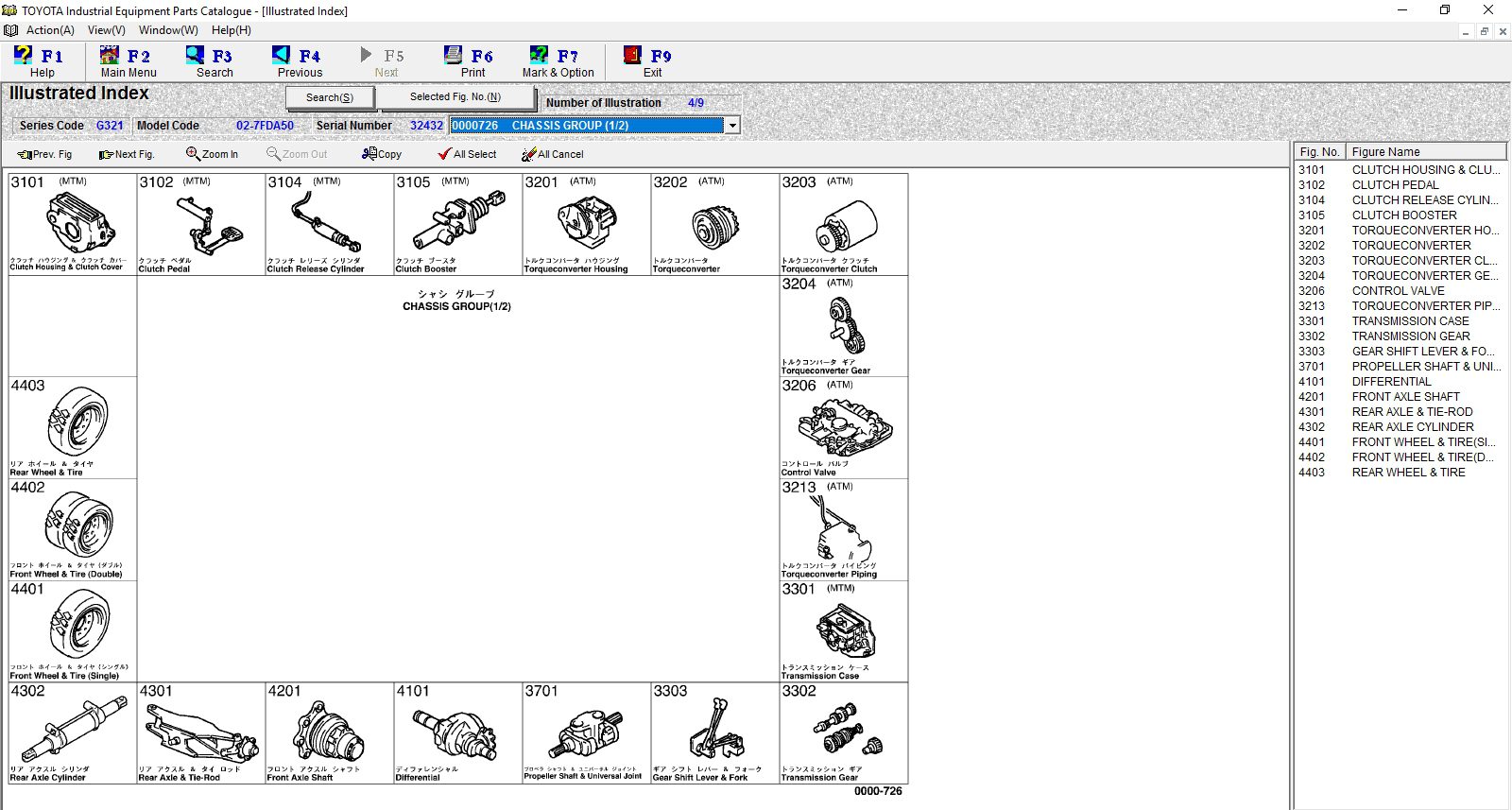Select list row 3301 TRANSMISSION CASE
The width and height of the screenshot is (1512, 810).
point(1400,321)
